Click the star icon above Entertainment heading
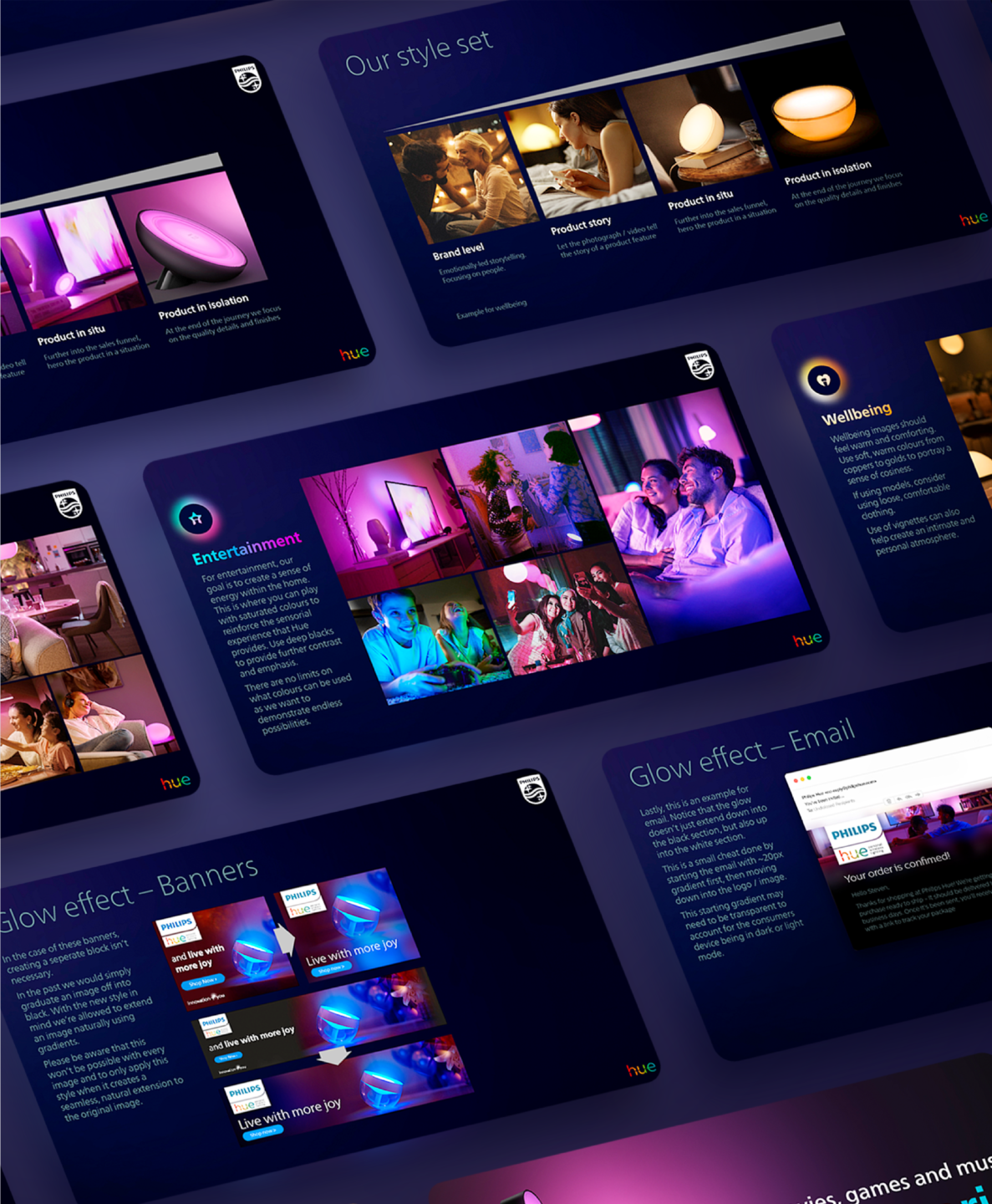This screenshot has height=1204, width=992. [196, 518]
